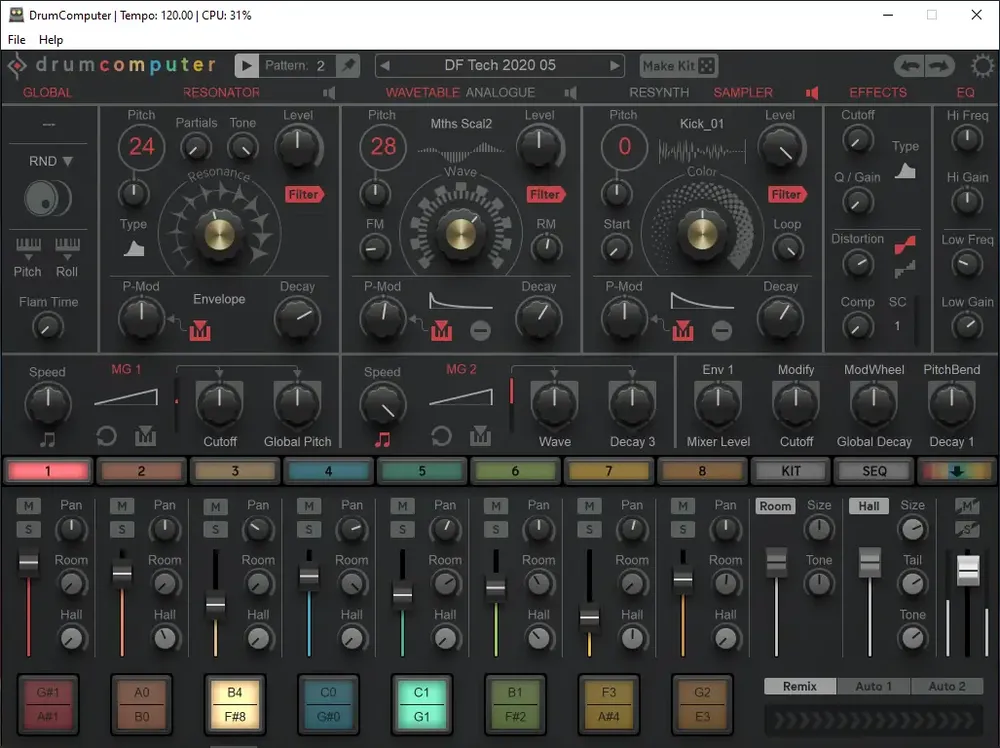The image size is (1000, 748).
Task: Select the red distortion type icon
Action: [905, 245]
